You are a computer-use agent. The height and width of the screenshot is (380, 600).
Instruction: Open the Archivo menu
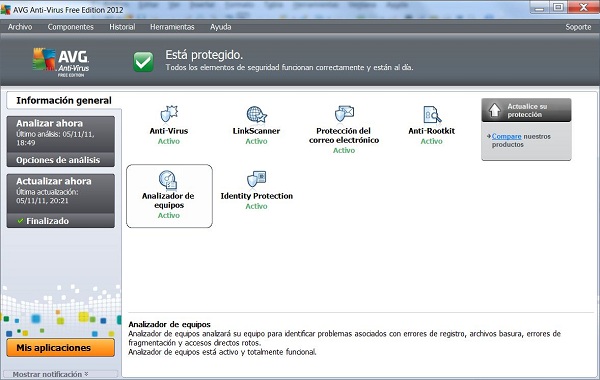tap(20, 27)
